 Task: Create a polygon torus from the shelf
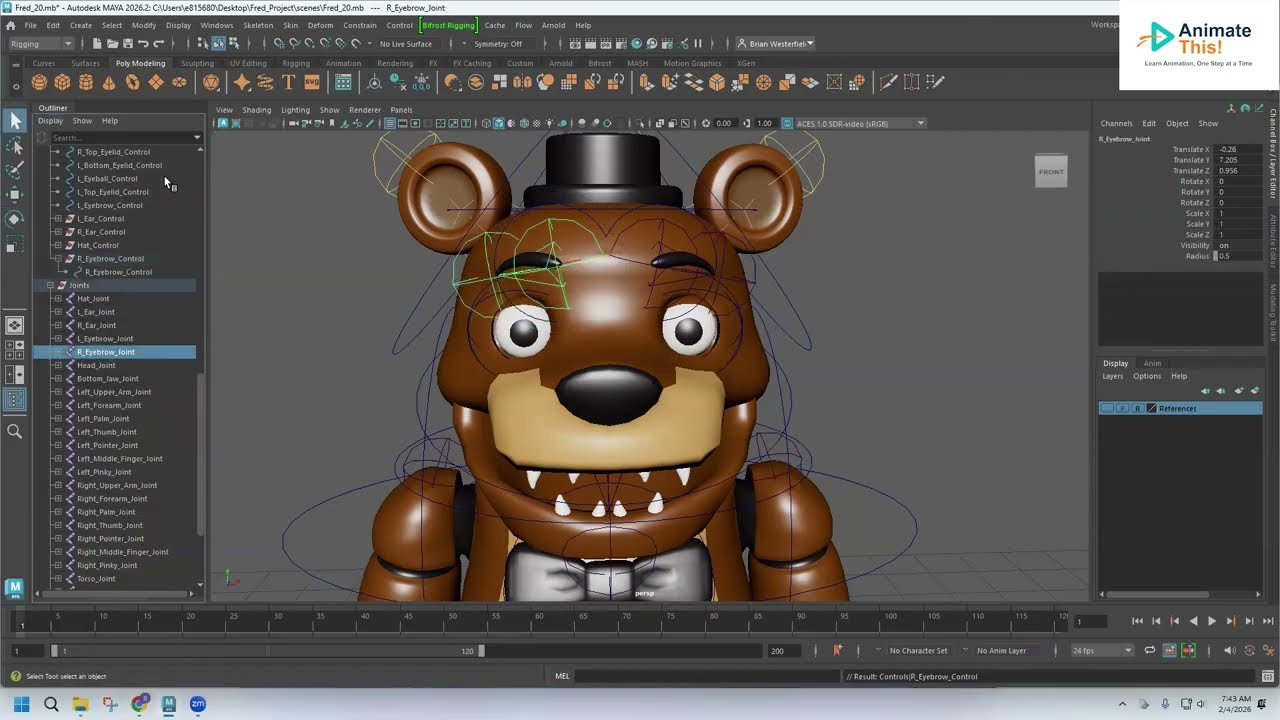[x=132, y=82]
